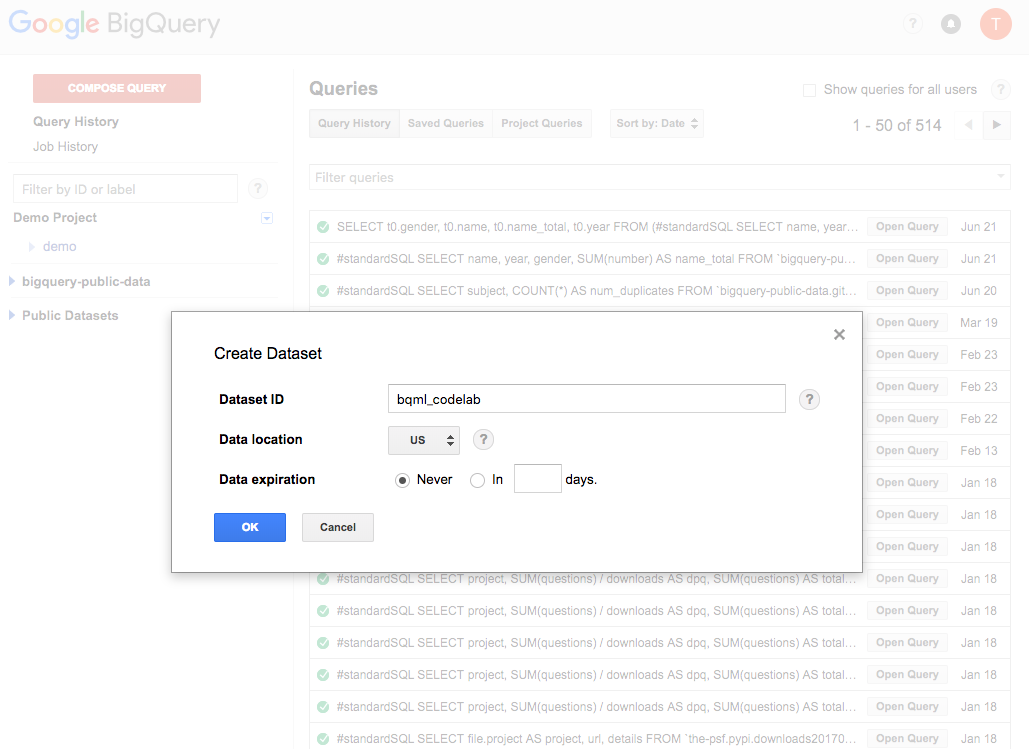The width and height of the screenshot is (1029, 749).
Task: Expand the bigquery-public-data project
Action: pos(10,283)
